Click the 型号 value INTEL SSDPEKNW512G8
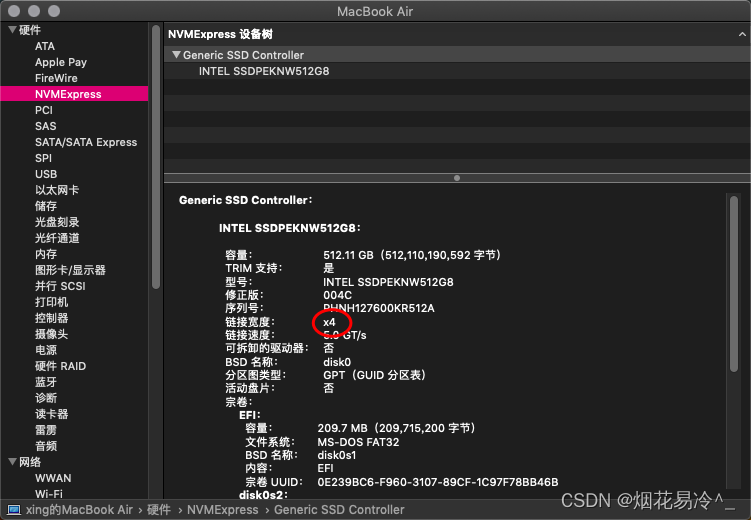Screen dimensions: 751x520 [x=388, y=282]
